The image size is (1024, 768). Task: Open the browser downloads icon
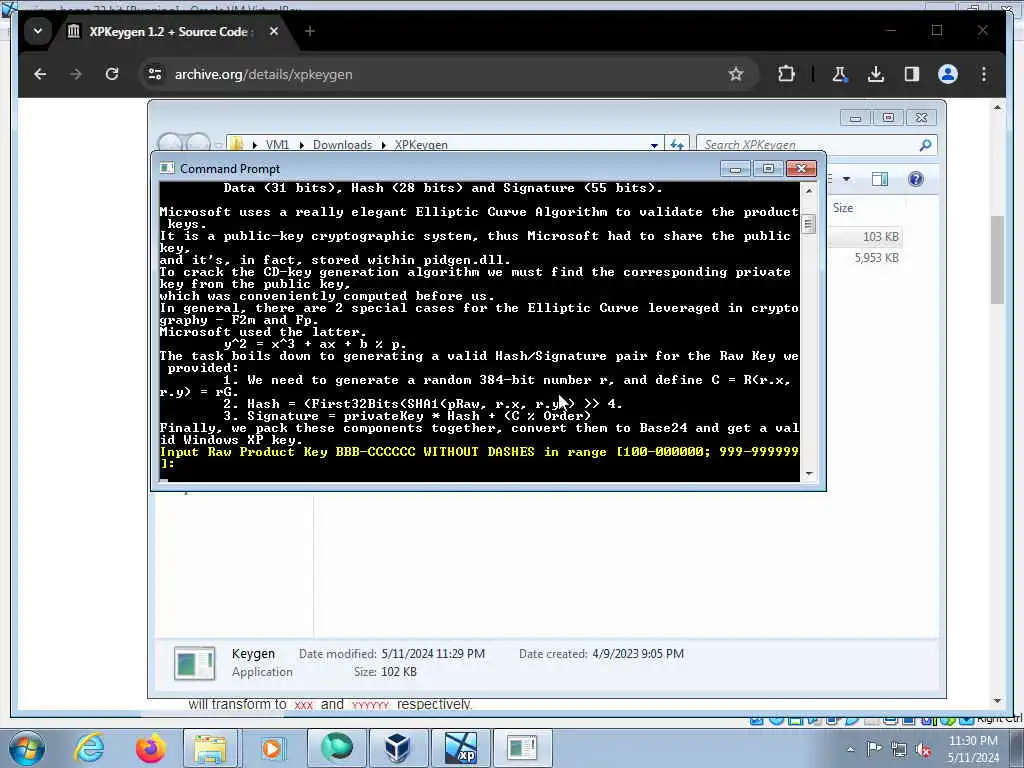point(876,74)
